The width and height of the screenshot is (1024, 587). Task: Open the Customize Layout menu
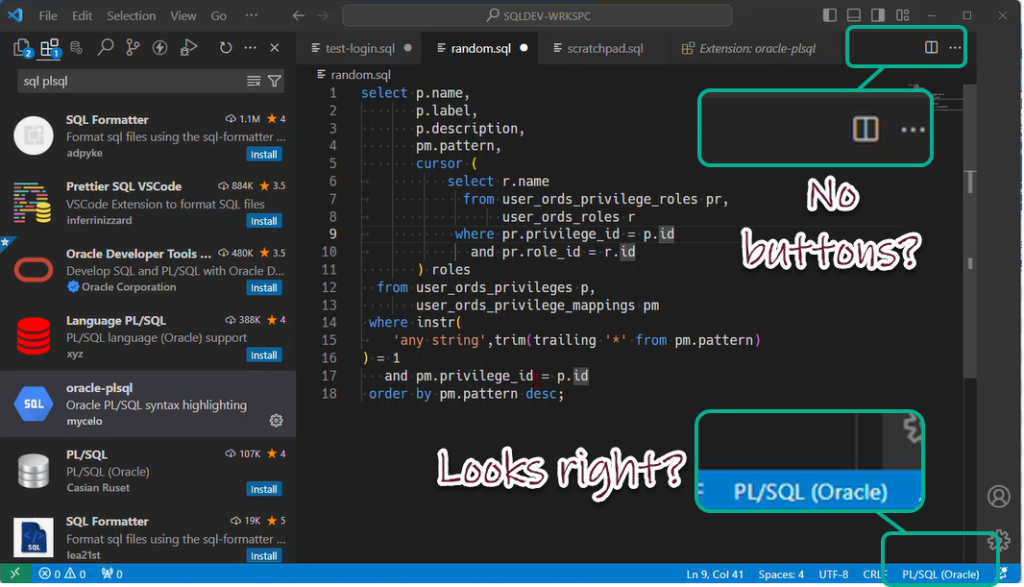tap(903, 15)
